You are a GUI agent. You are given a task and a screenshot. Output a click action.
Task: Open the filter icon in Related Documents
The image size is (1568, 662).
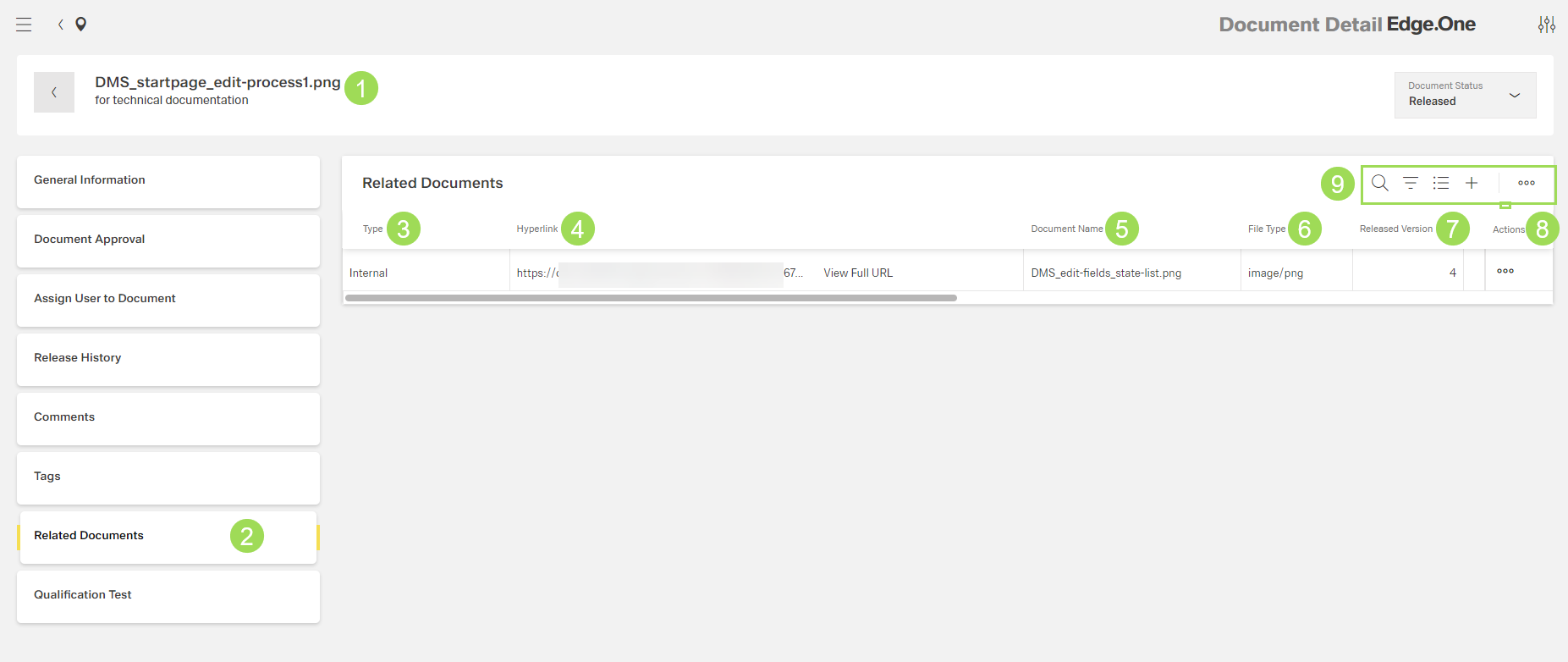coord(1411,183)
